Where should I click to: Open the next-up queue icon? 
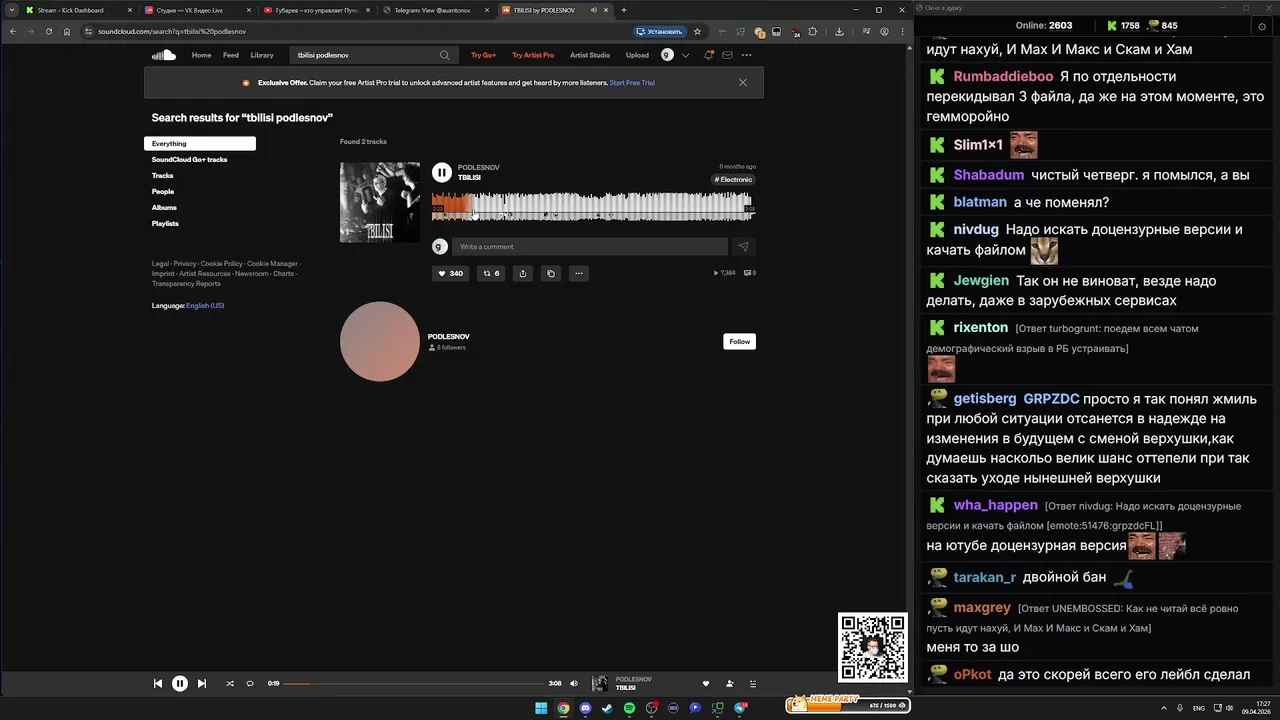tap(753, 683)
